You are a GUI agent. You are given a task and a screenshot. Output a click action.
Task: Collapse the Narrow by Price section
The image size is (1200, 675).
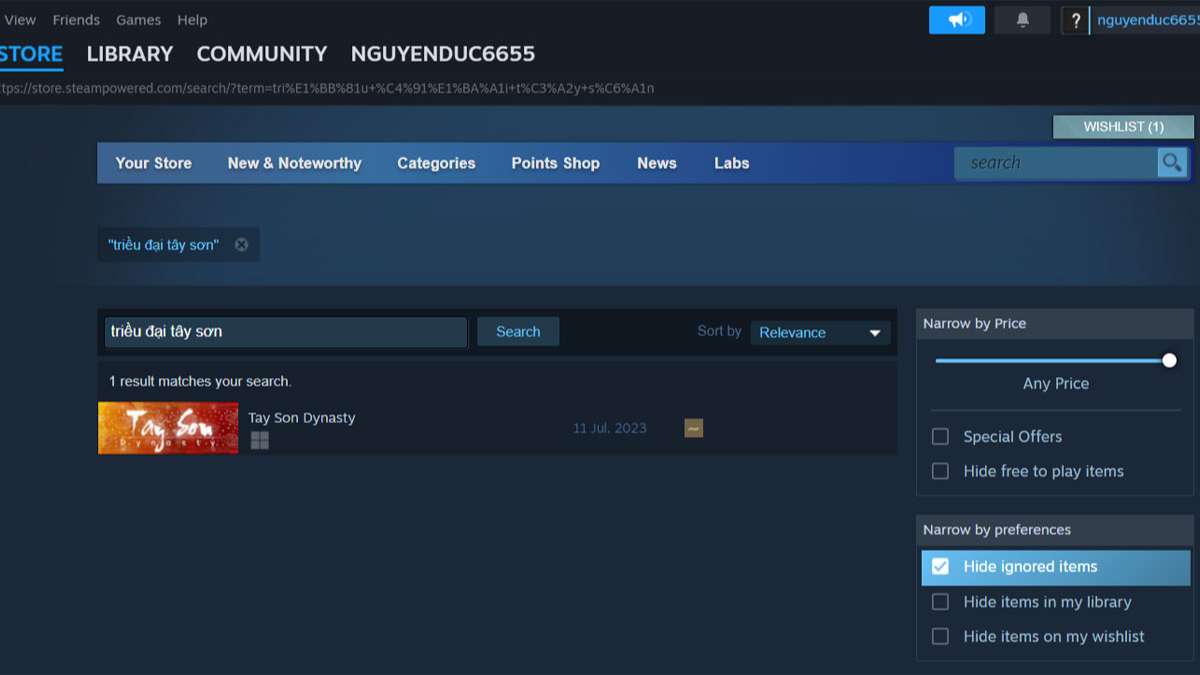click(x=1055, y=323)
